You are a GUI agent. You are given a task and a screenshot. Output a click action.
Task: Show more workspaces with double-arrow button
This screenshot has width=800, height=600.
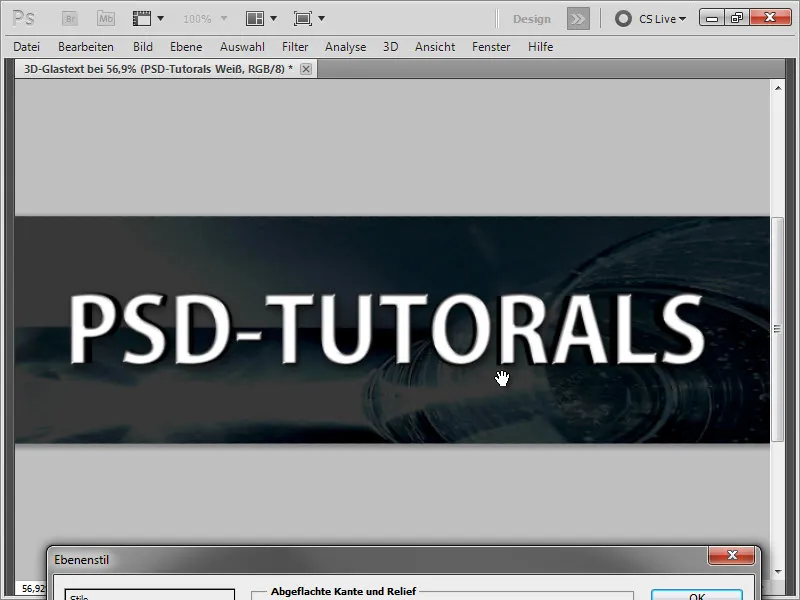click(578, 19)
